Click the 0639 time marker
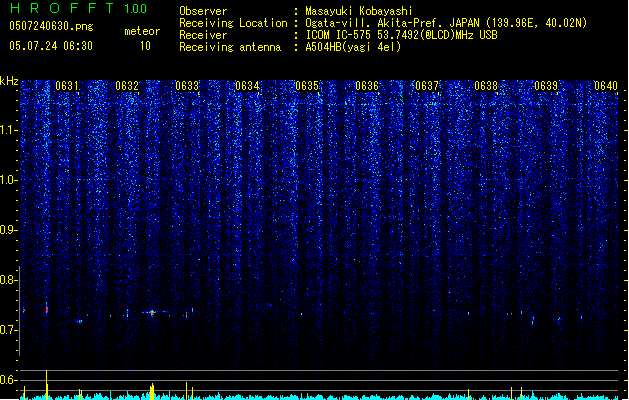The width and height of the screenshot is (629, 400). point(546,86)
